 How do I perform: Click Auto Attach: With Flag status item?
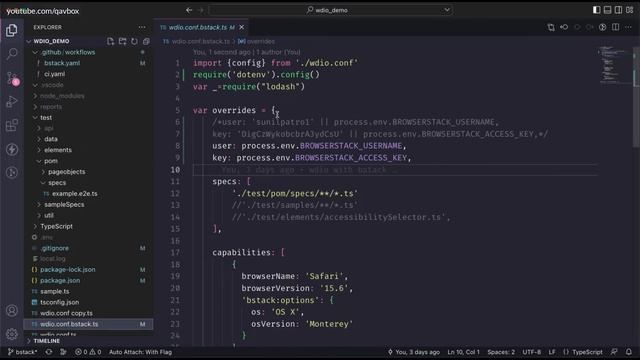140,352
